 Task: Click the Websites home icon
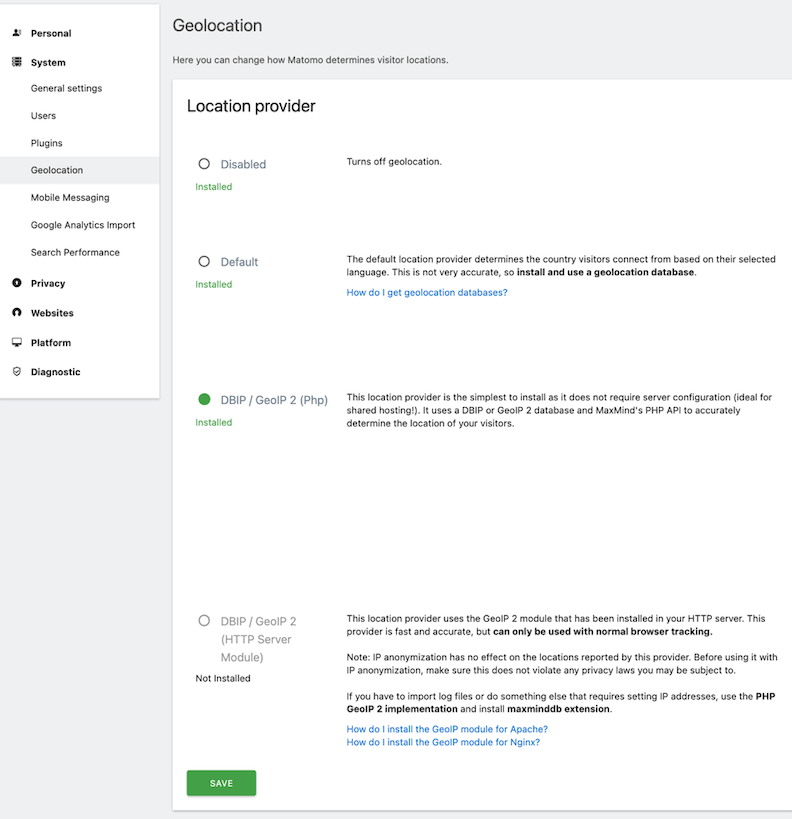click(16, 312)
